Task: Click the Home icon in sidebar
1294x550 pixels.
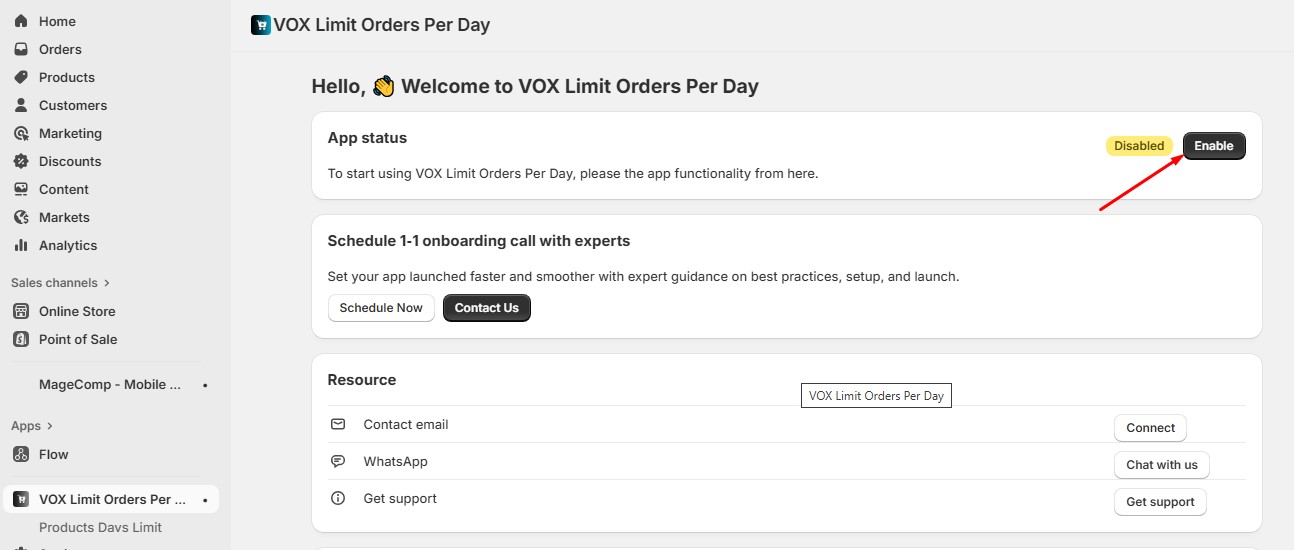Action: (x=21, y=21)
